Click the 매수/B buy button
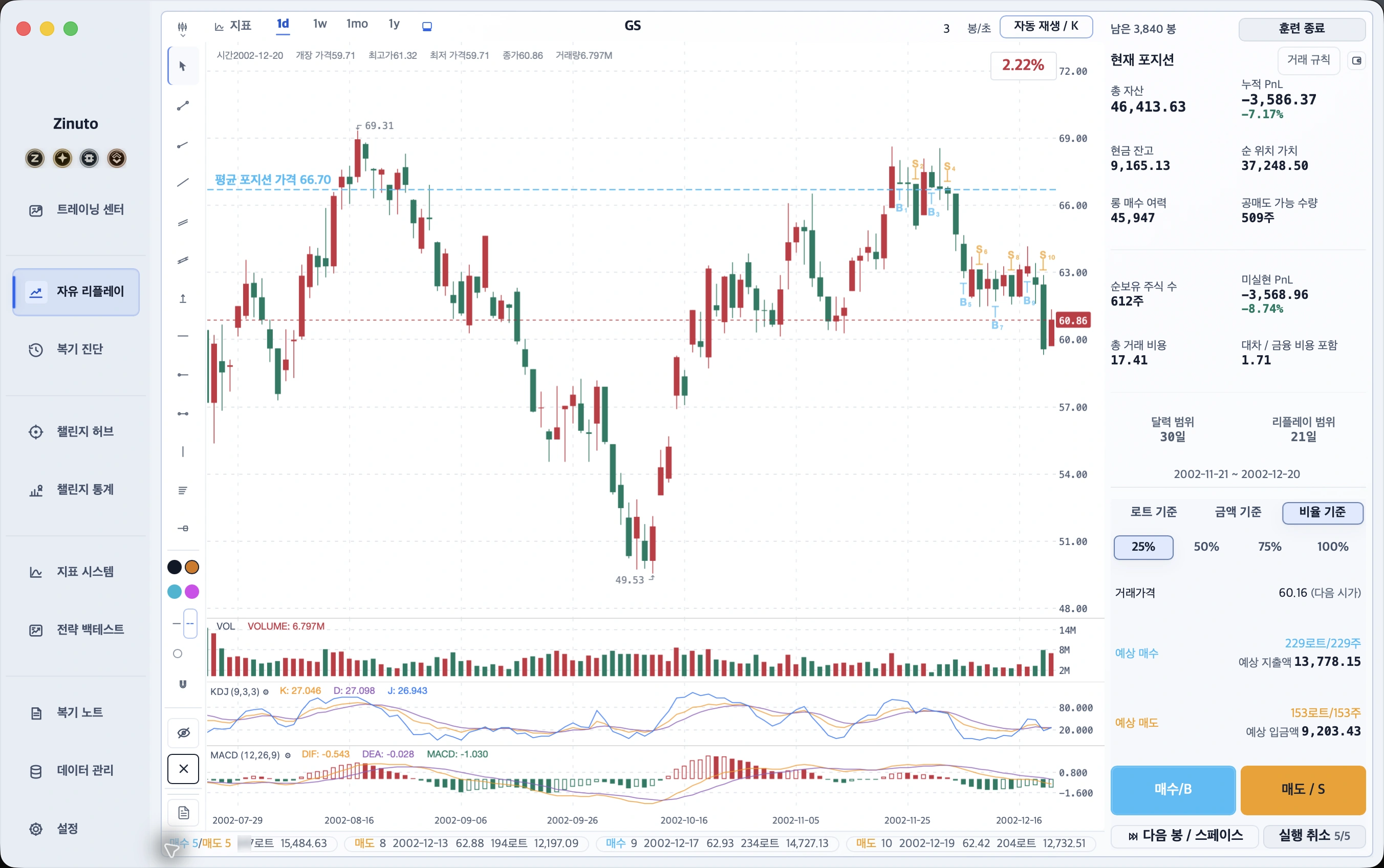This screenshot has height=868, width=1384. pyautogui.click(x=1173, y=789)
